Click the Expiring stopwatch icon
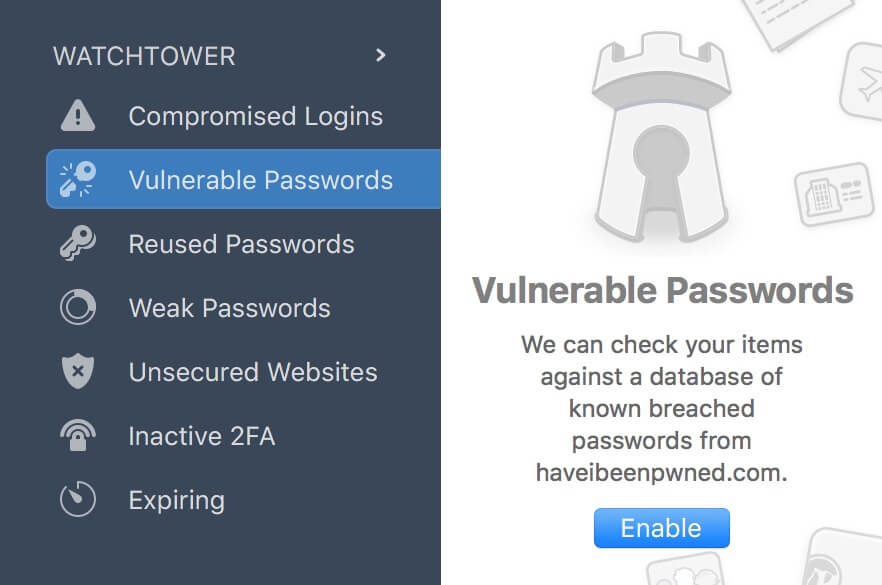This screenshot has height=585, width=882. 76,500
